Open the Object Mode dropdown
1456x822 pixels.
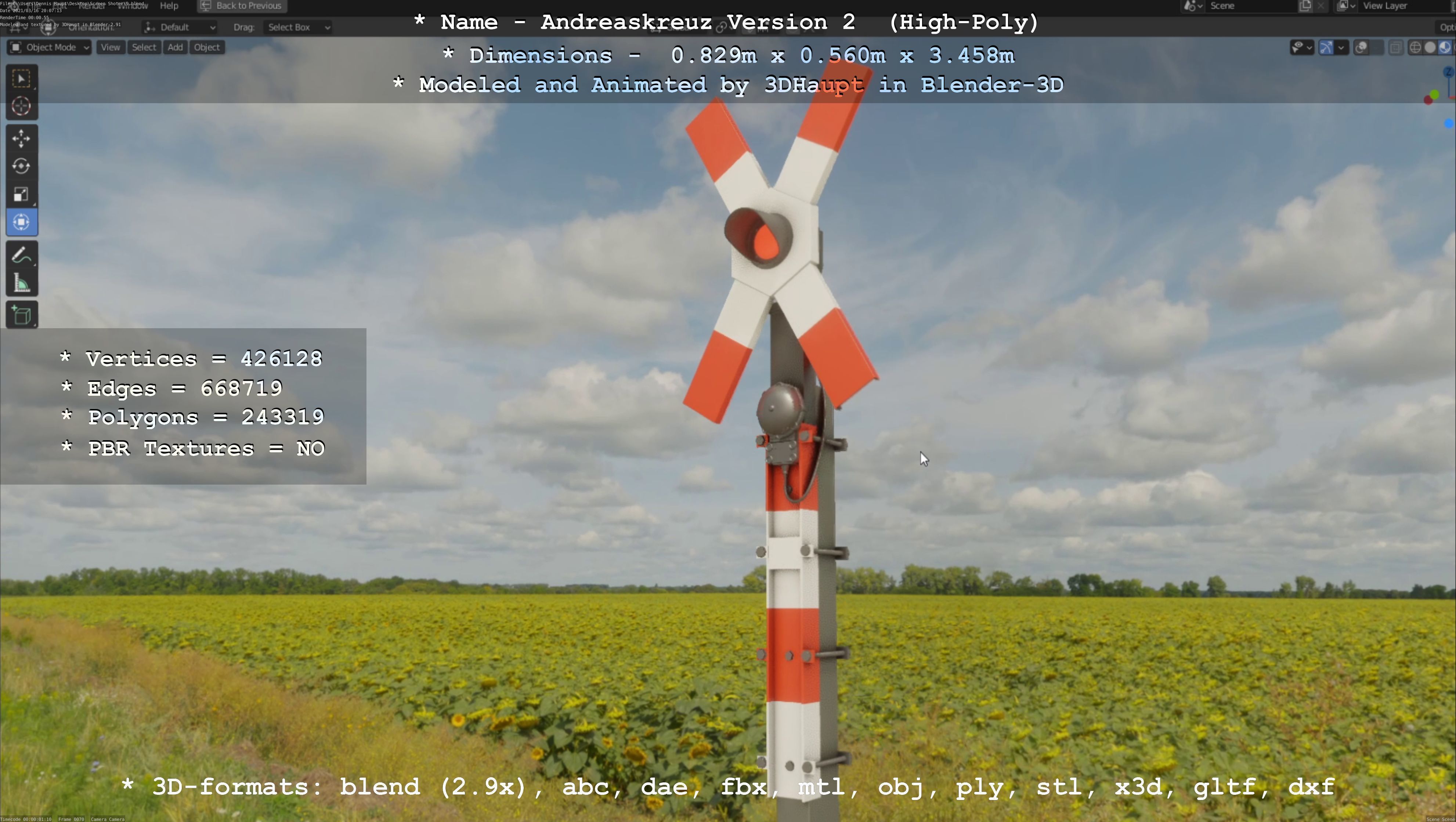click(x=49, y=47)
